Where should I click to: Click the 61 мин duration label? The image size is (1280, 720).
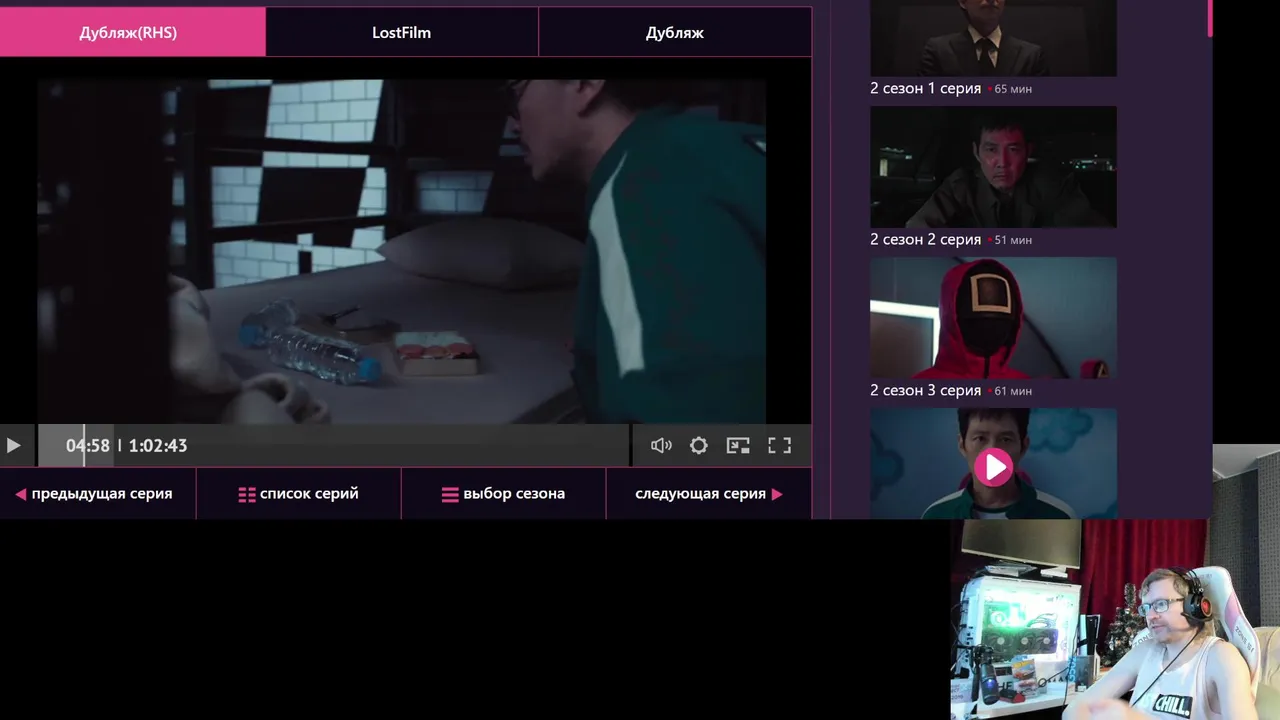point(1013,391)
